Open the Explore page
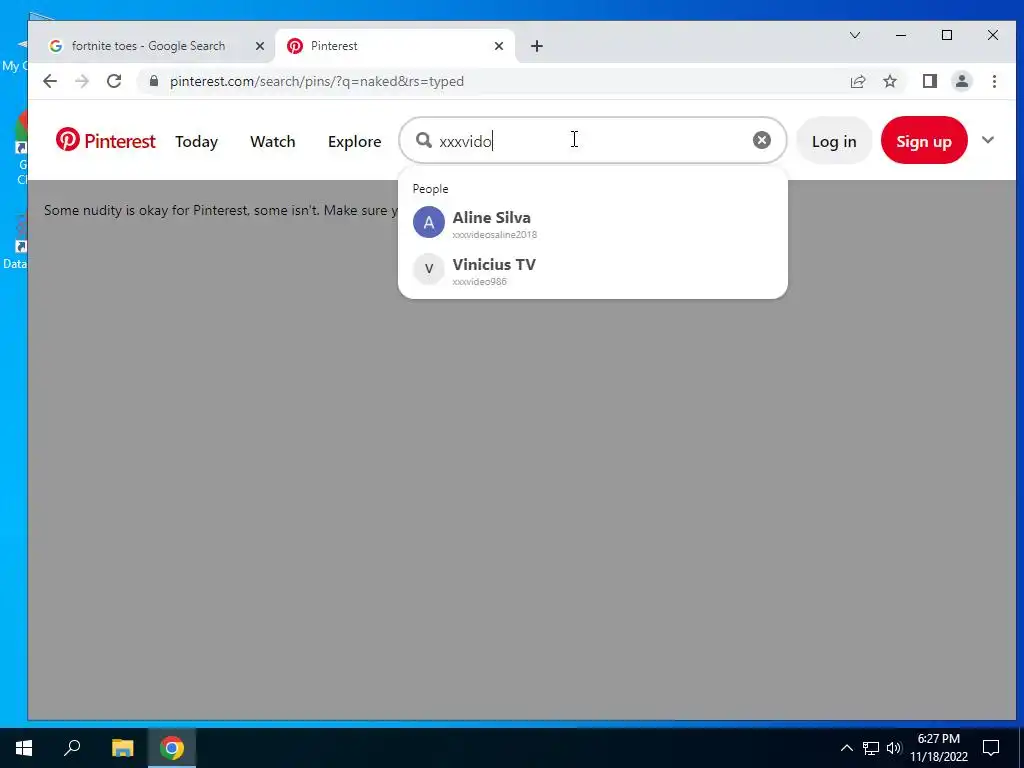Image resolution: width=1024 pixels, height=768 pixels. pyautogui.click(x=354, y=142)
